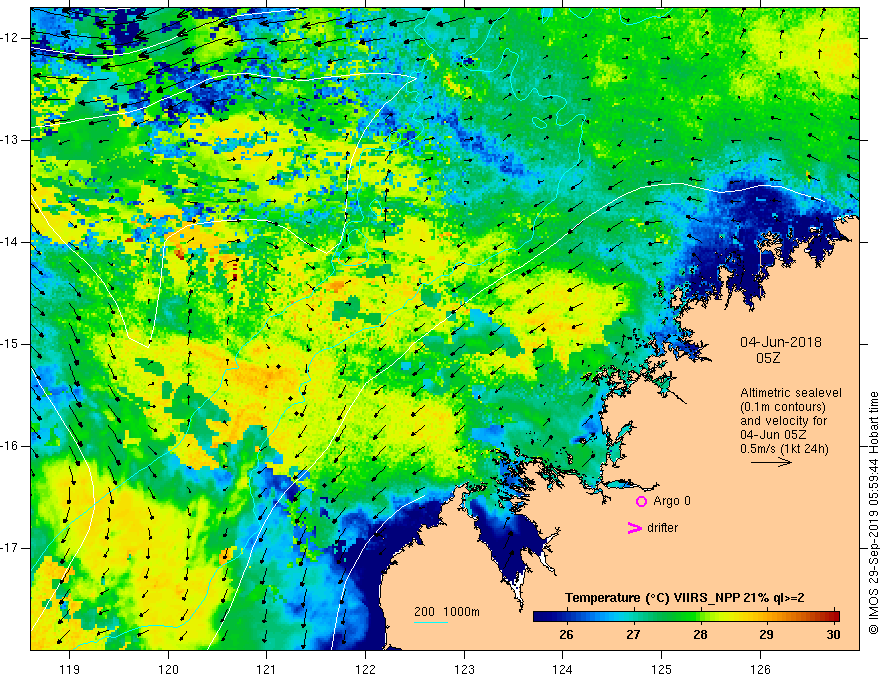Click the magenta Argo 0 circle symbol
The width and height of the screenshot is (880, 680).
641,501
